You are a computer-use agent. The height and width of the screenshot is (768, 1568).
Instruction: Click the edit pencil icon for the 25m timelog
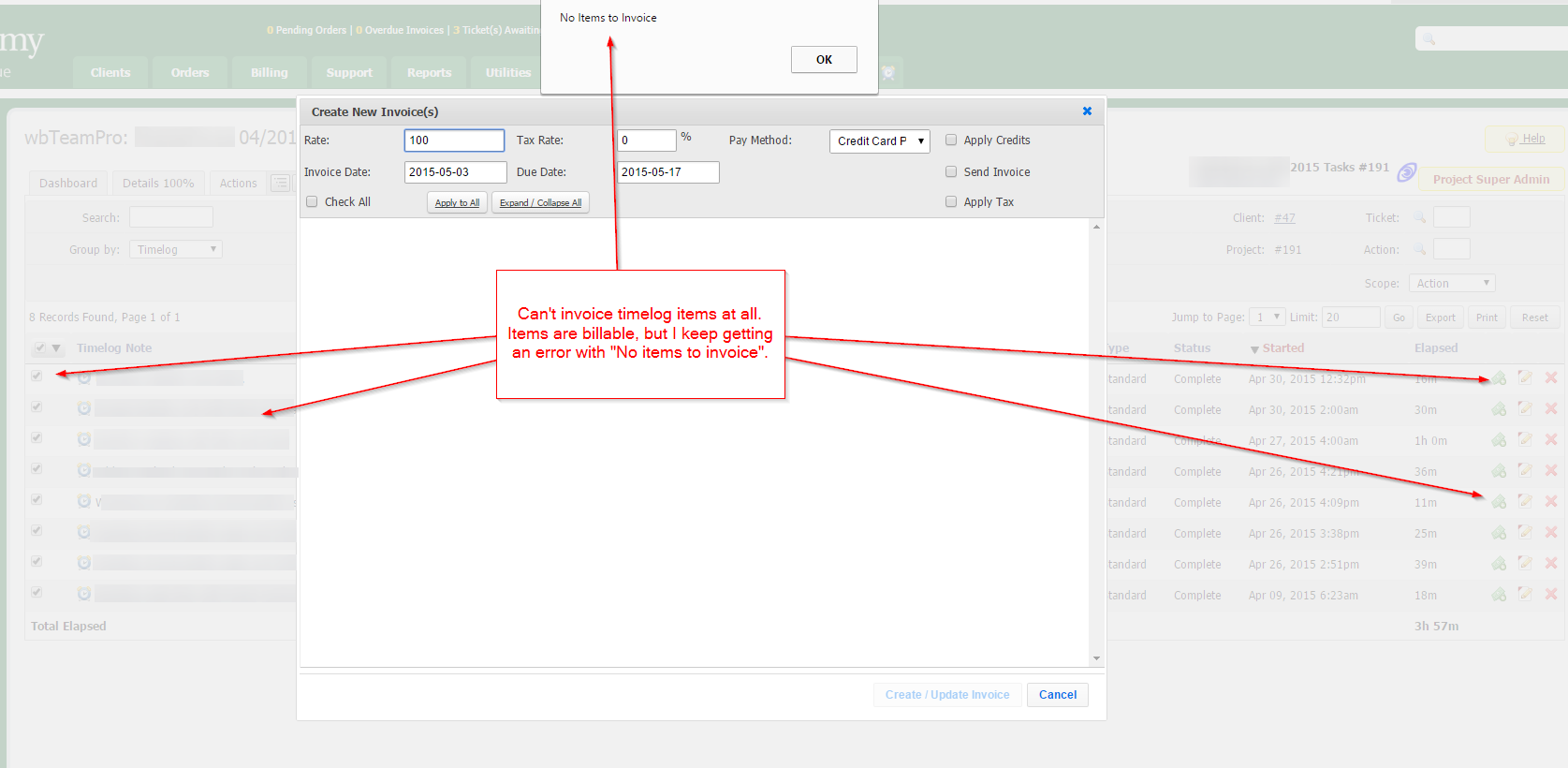click(1525, 533)
